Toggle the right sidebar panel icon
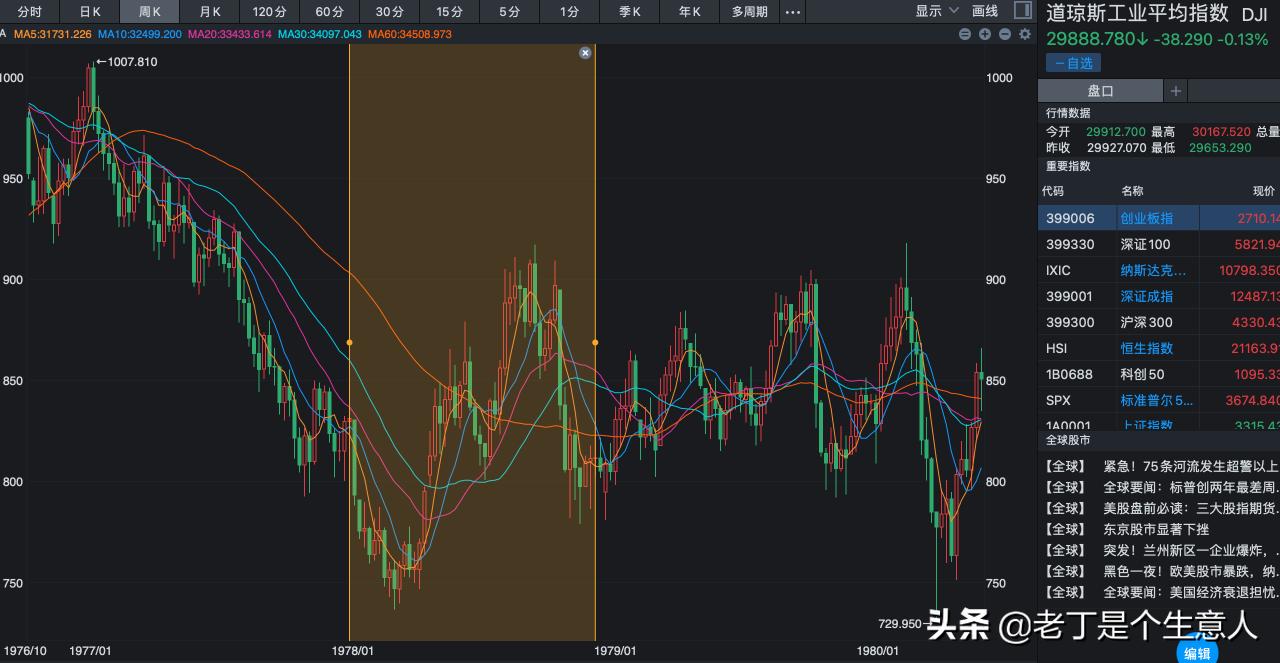Image resolution: width=1280 pixels, height=663 pixels. point(1022,11)
